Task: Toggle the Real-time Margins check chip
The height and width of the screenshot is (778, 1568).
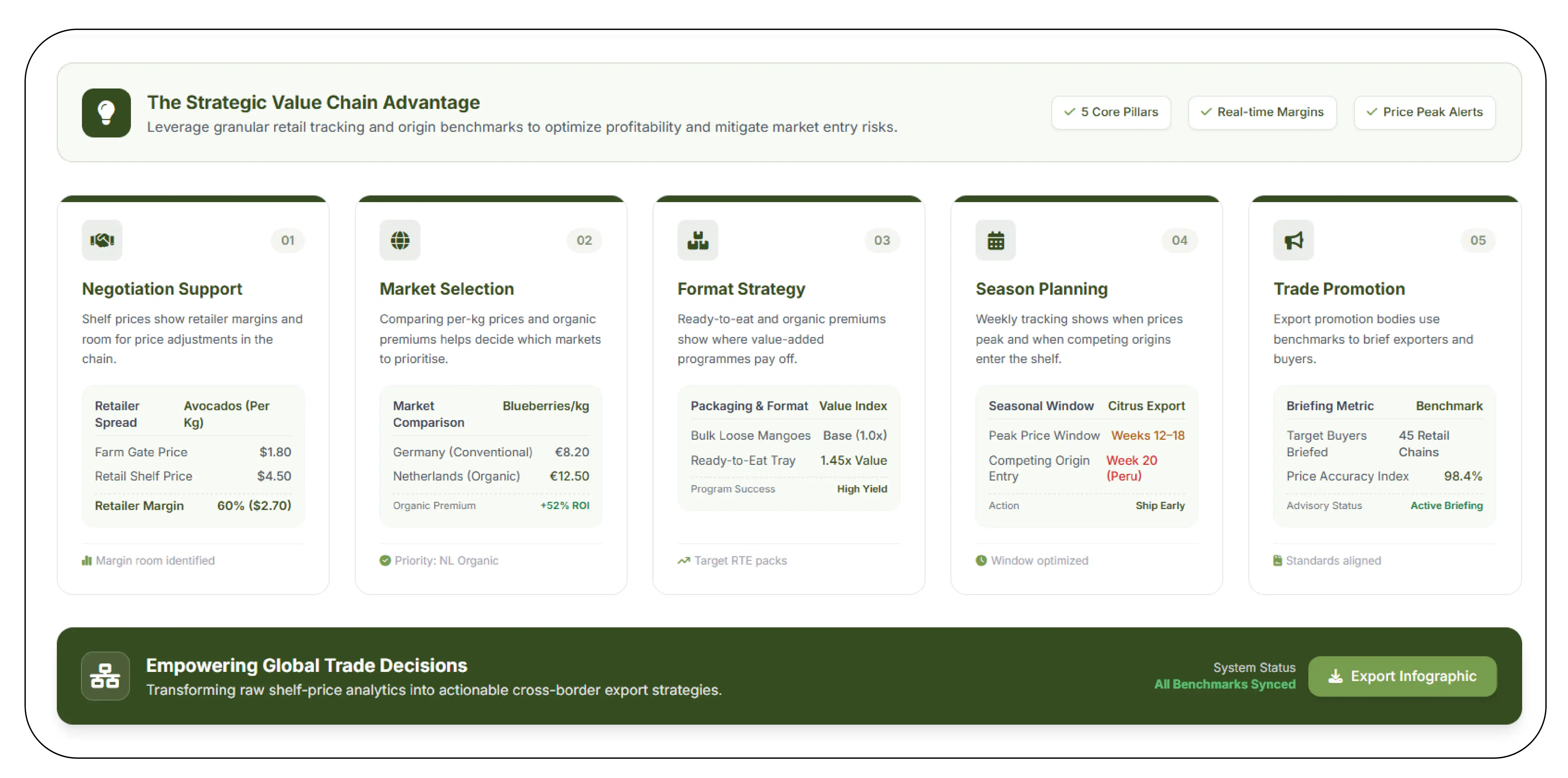Action: point(1262,113)
